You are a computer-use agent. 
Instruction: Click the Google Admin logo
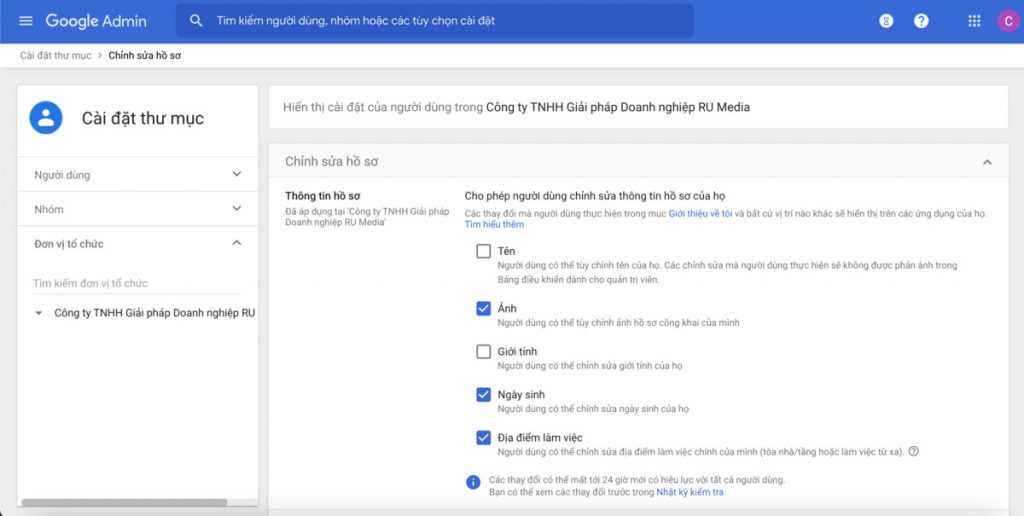click(96, 21)
